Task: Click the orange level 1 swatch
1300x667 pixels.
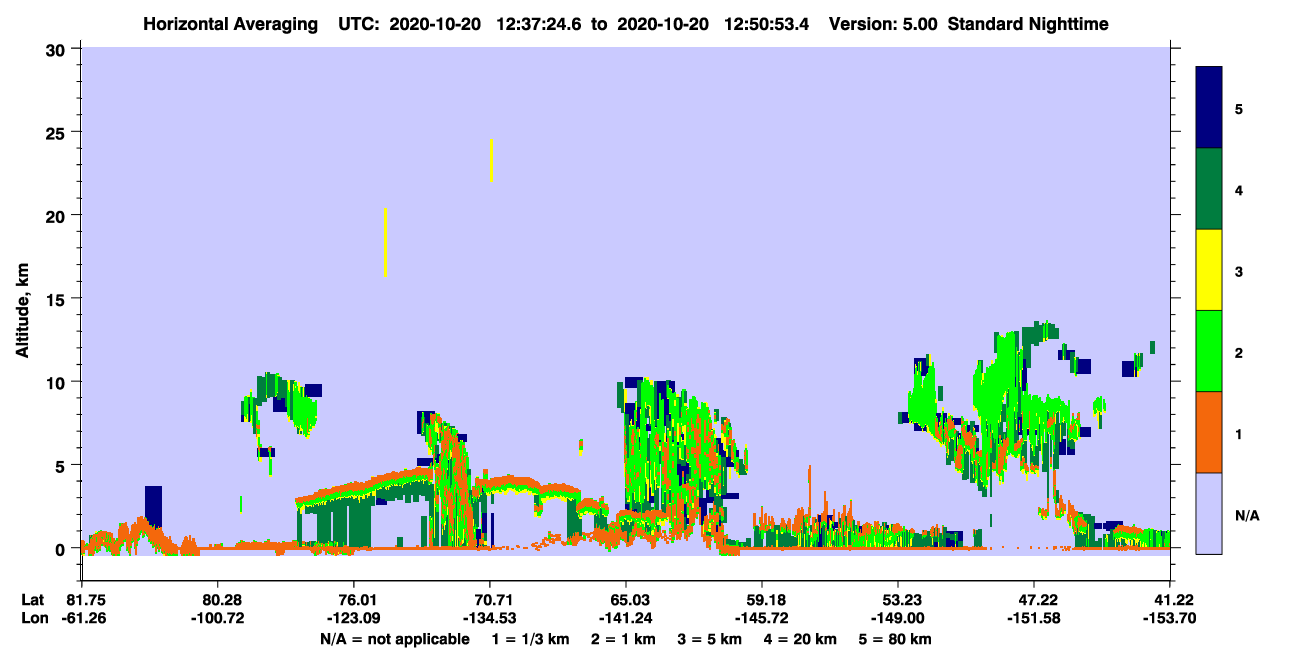Action: [1209, 432]
